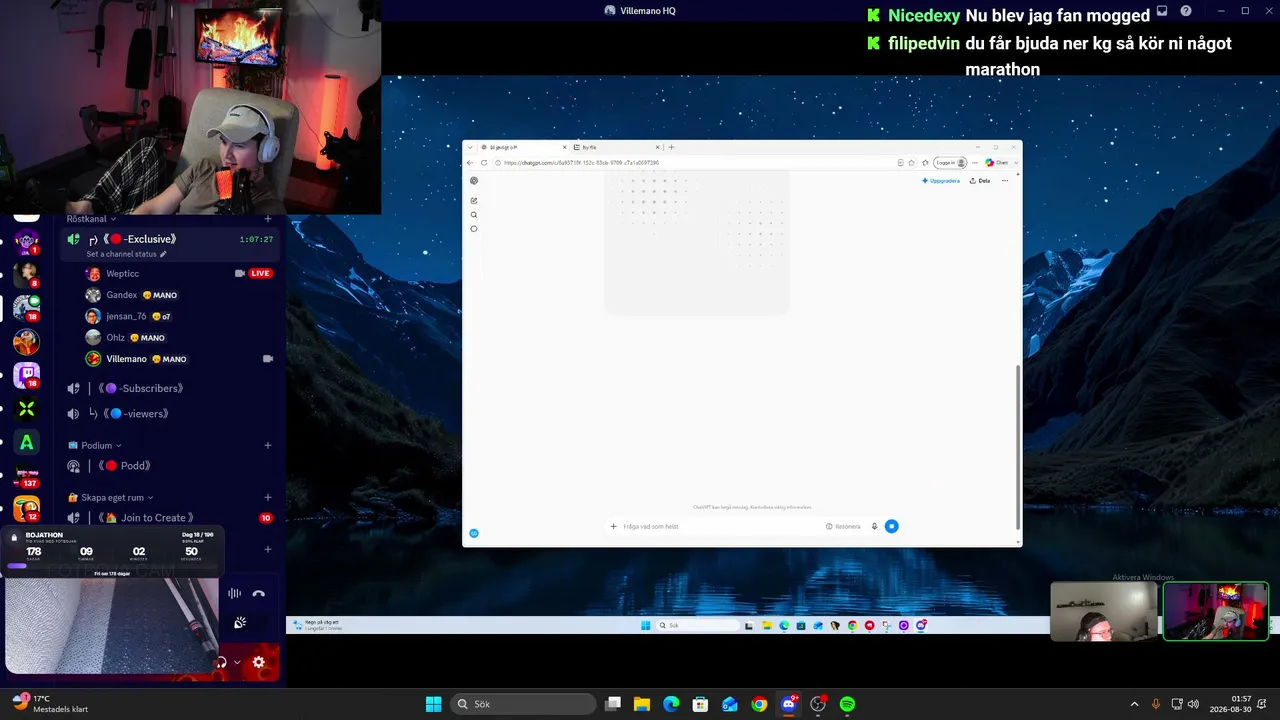Start a new chat in ChatGPT sidebar
Image resolution: width=1280 pixels, height=720 pixels.
tap(474, 201)
